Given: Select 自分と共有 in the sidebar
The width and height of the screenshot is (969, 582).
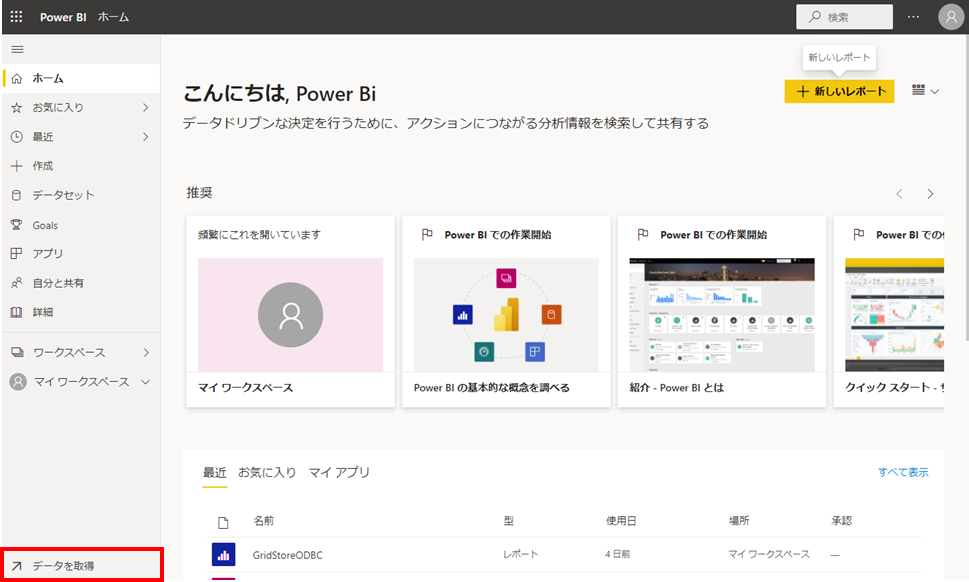Looking at the screenshot, I should click(57, 283).
